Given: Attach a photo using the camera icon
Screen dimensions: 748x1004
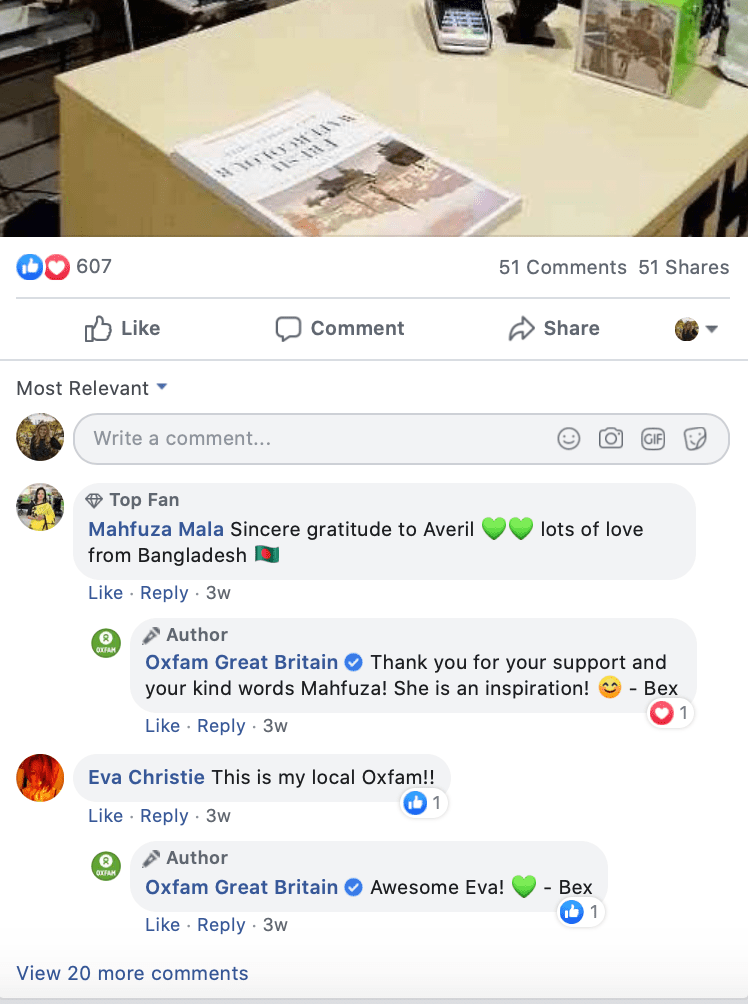Looking at the screenshot, I should 611,439.
